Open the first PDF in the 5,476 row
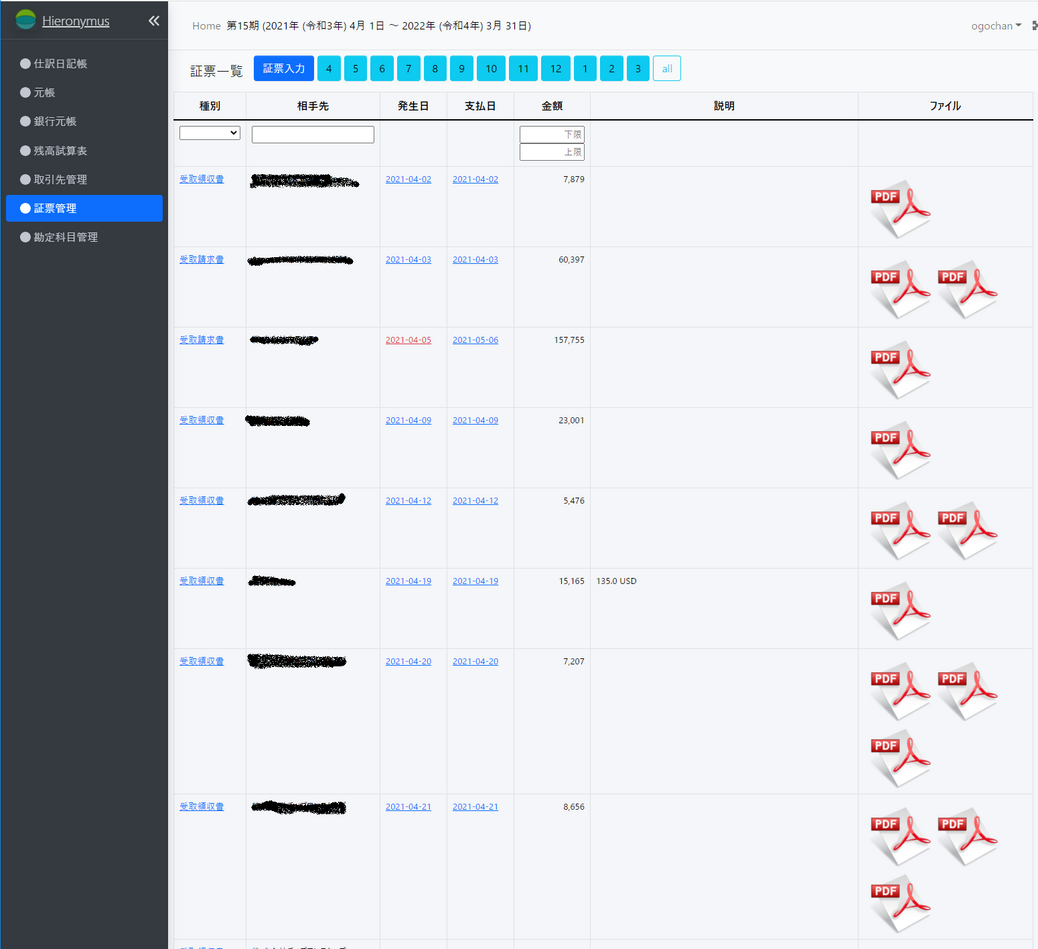 [900, 530]
